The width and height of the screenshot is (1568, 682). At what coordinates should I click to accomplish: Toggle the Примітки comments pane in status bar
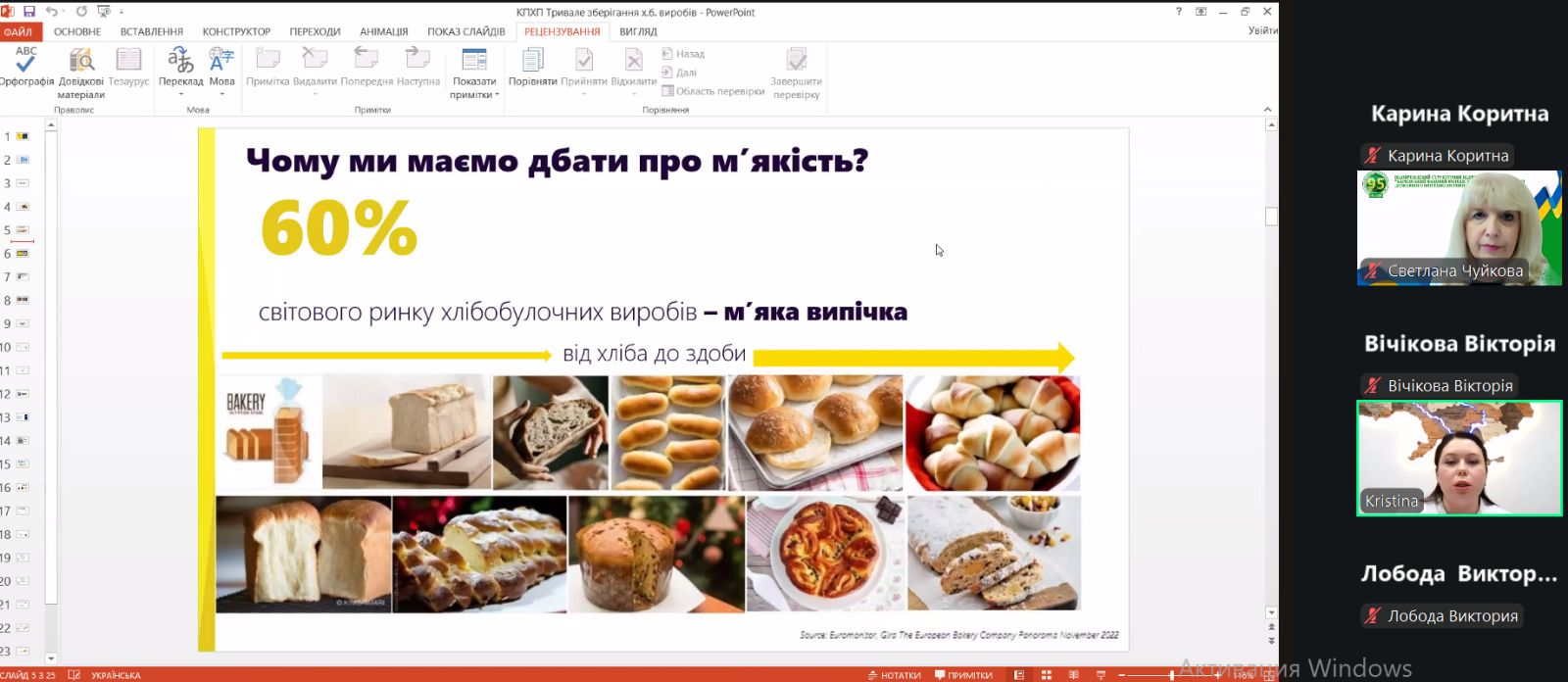point(963,675)
